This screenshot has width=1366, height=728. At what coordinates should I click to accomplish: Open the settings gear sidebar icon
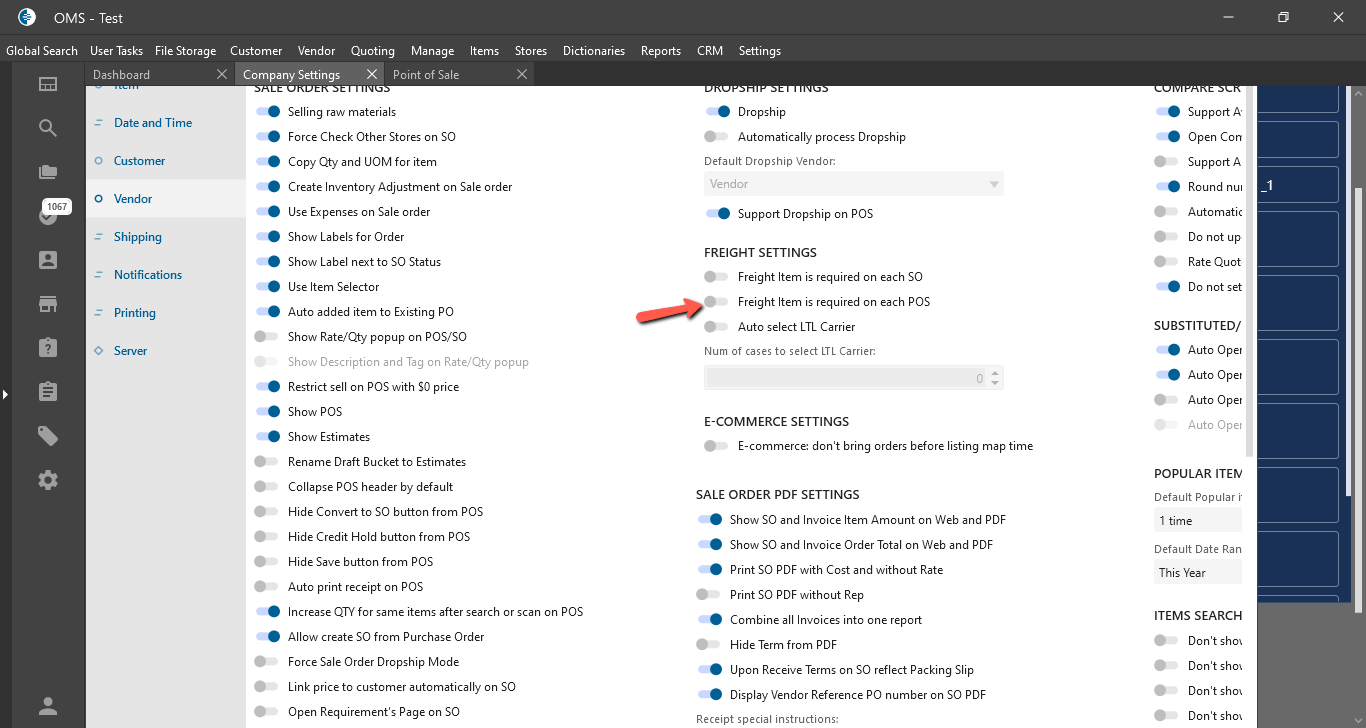click(48, 480)
